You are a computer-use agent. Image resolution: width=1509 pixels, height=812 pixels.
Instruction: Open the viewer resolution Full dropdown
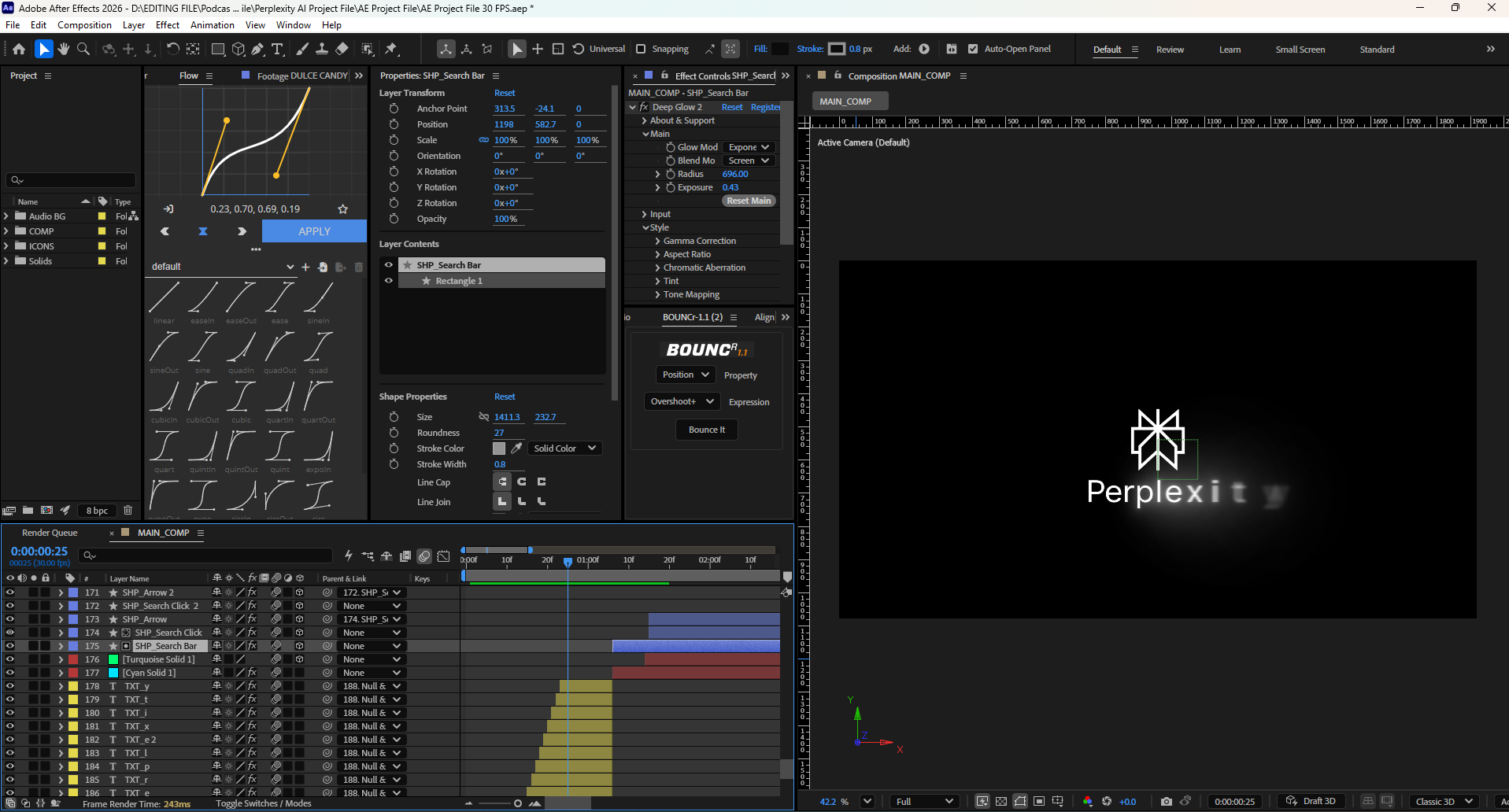pyautogui.click(x=923, y=801)
